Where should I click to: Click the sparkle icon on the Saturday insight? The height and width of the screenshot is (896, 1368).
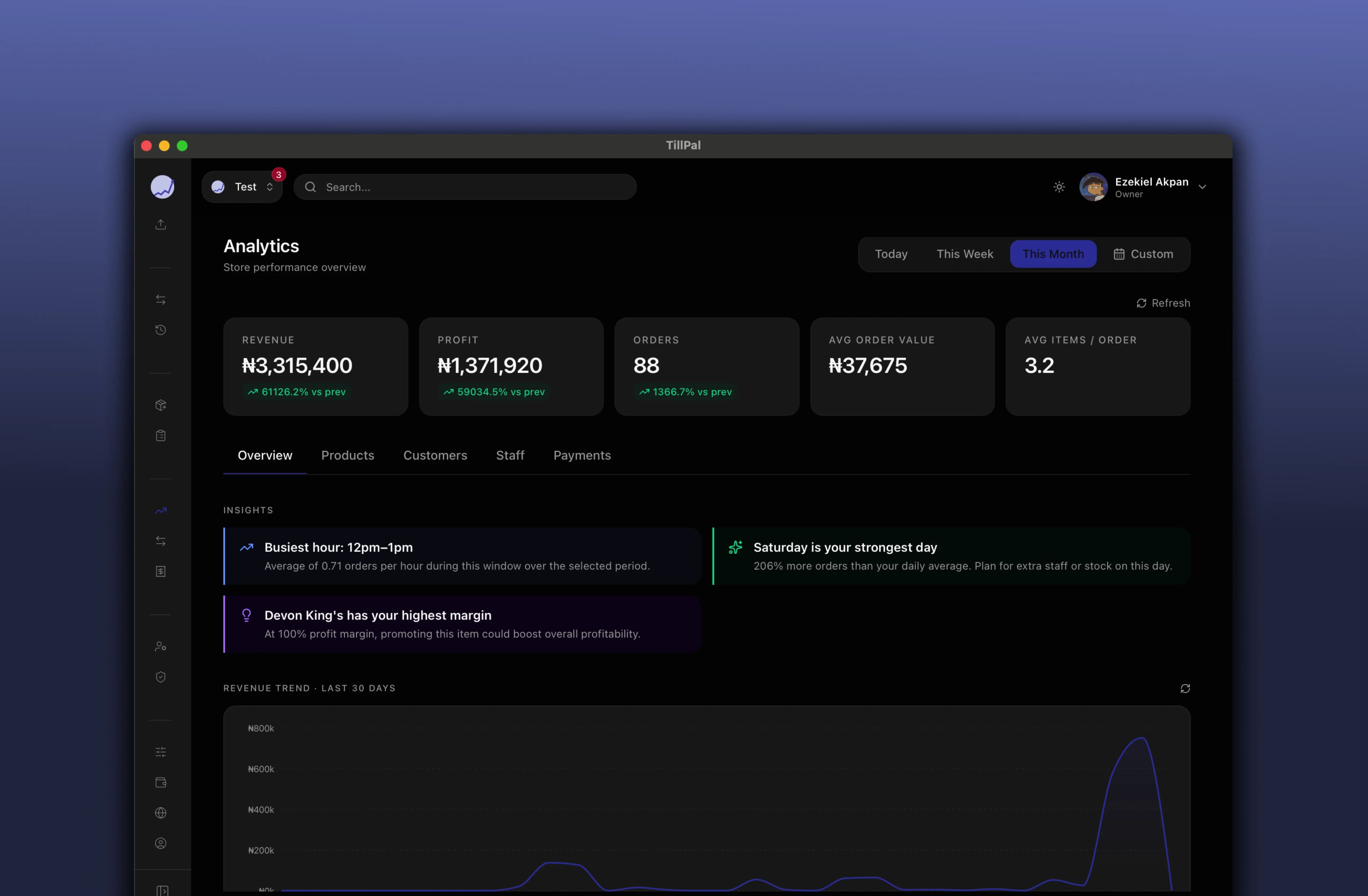(736, 547)
